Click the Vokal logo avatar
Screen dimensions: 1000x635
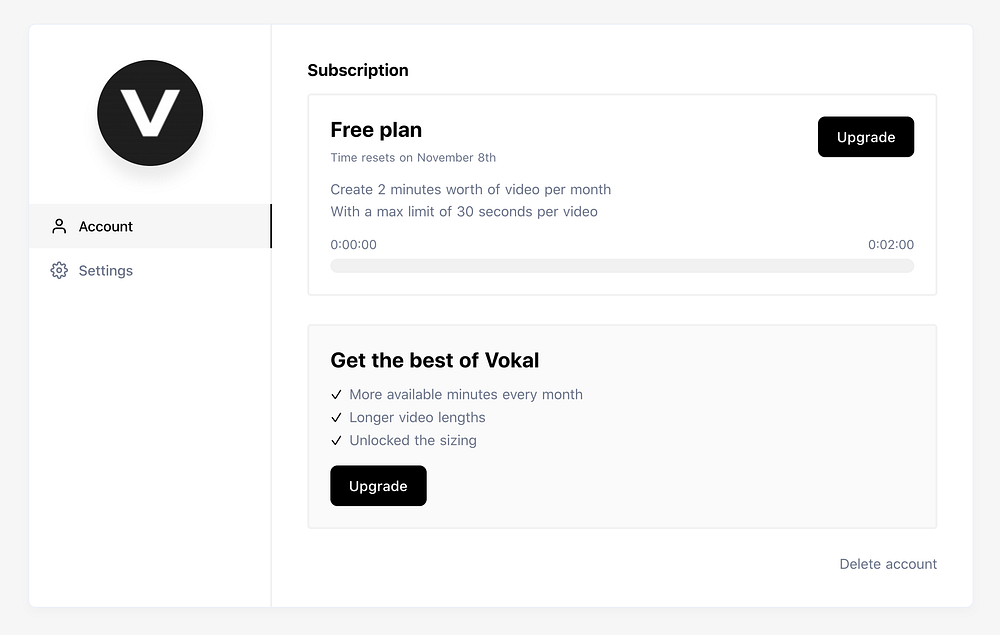150,113
